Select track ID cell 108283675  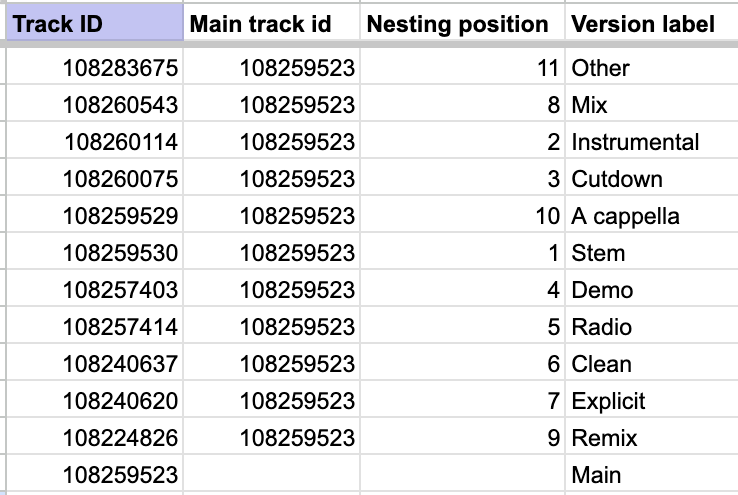(x=95, y=66)
